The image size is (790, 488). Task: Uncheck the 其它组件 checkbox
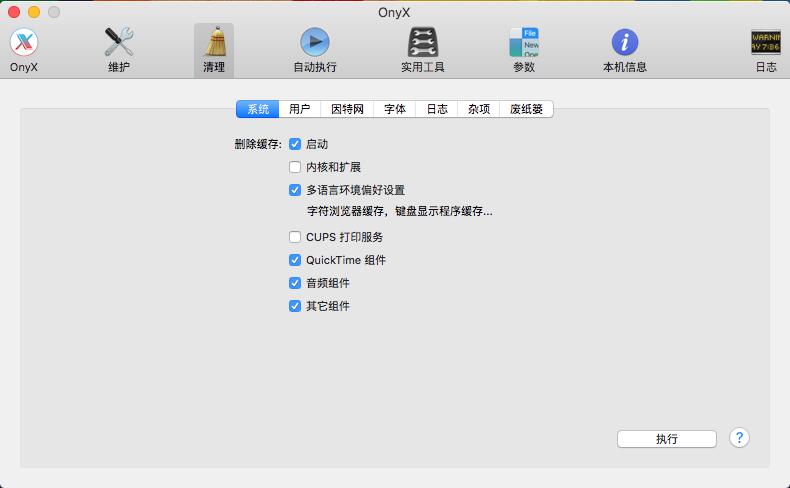[x=295, y=306]
